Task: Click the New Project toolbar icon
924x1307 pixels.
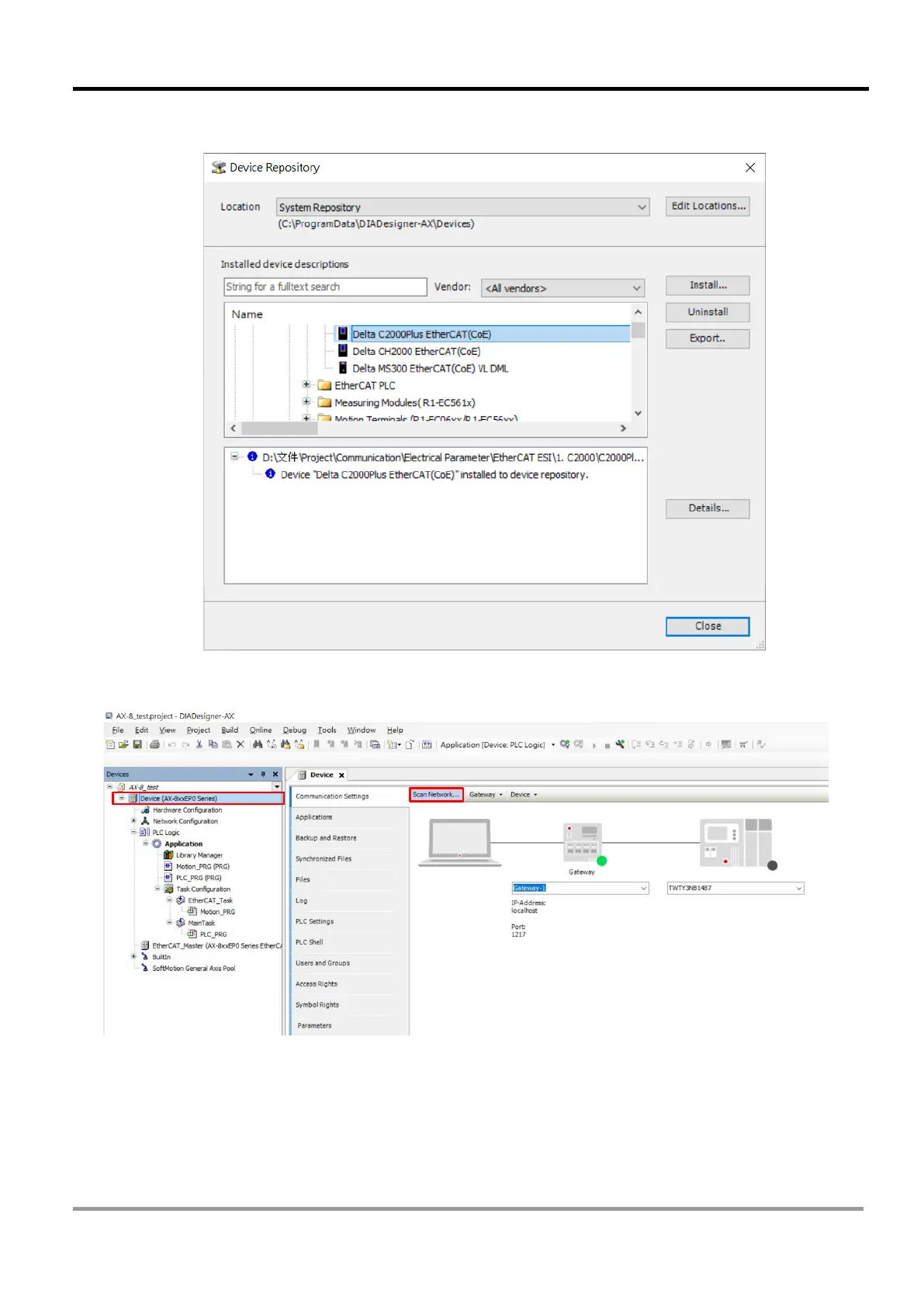Action: tap(110, 744)
